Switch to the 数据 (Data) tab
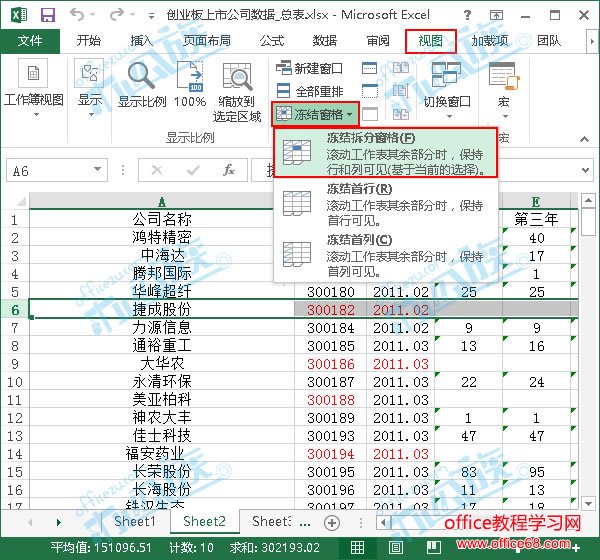The width and height of the screenshot is (600, 560). point(325,41)
